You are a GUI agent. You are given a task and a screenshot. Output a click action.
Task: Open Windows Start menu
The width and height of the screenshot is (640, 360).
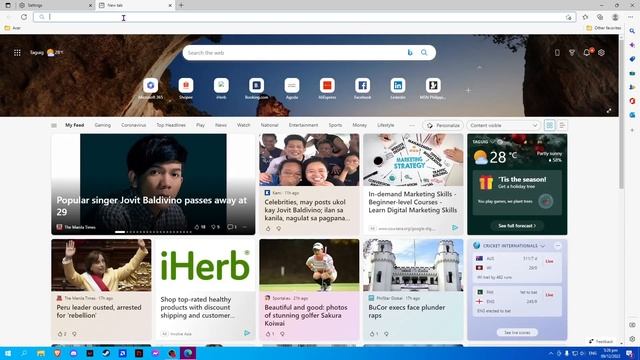tap(8, 353)
